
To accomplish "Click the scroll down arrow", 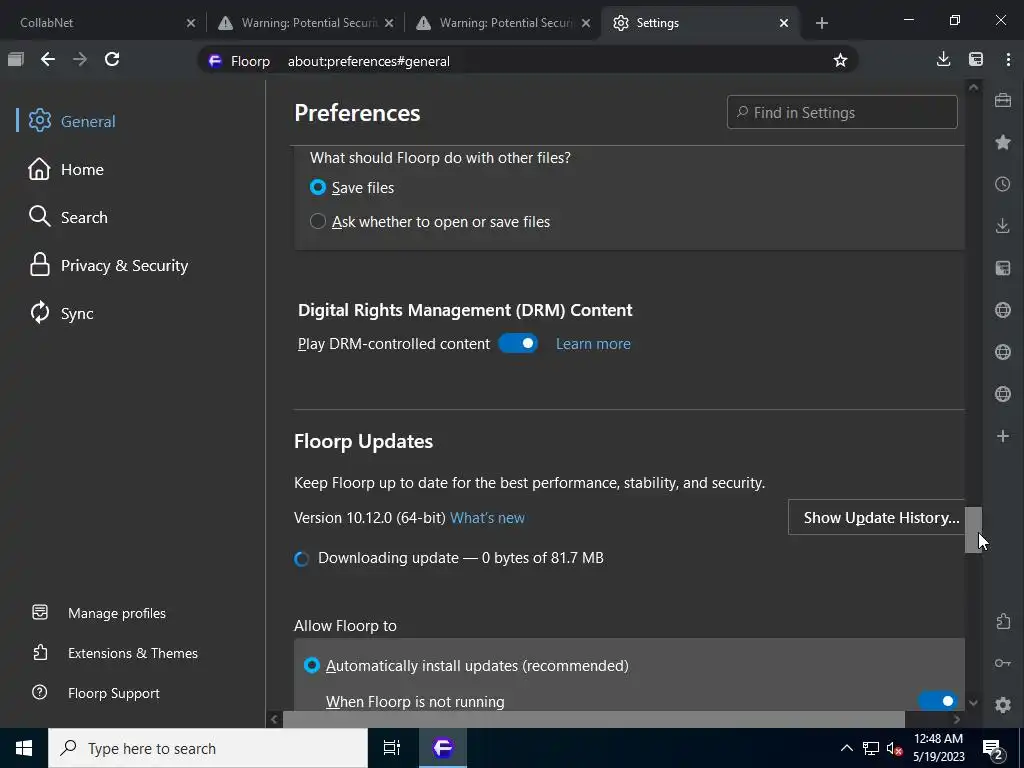I will coord(973,703).
